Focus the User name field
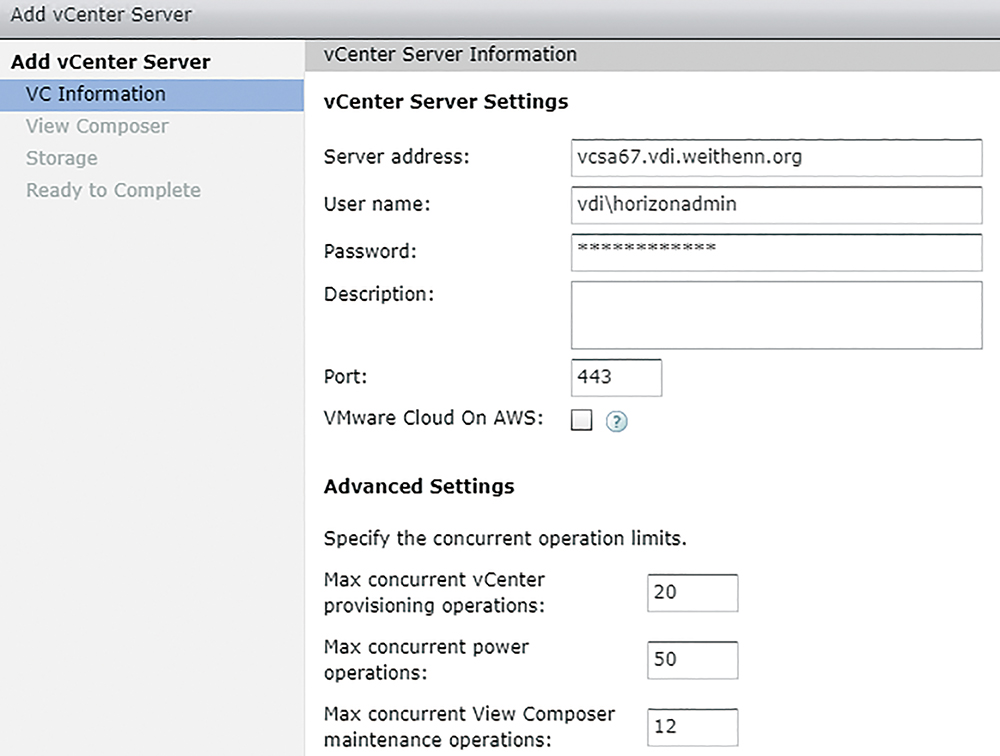The width and height of the screenshot is (1000, 756). tap(776, 205)
